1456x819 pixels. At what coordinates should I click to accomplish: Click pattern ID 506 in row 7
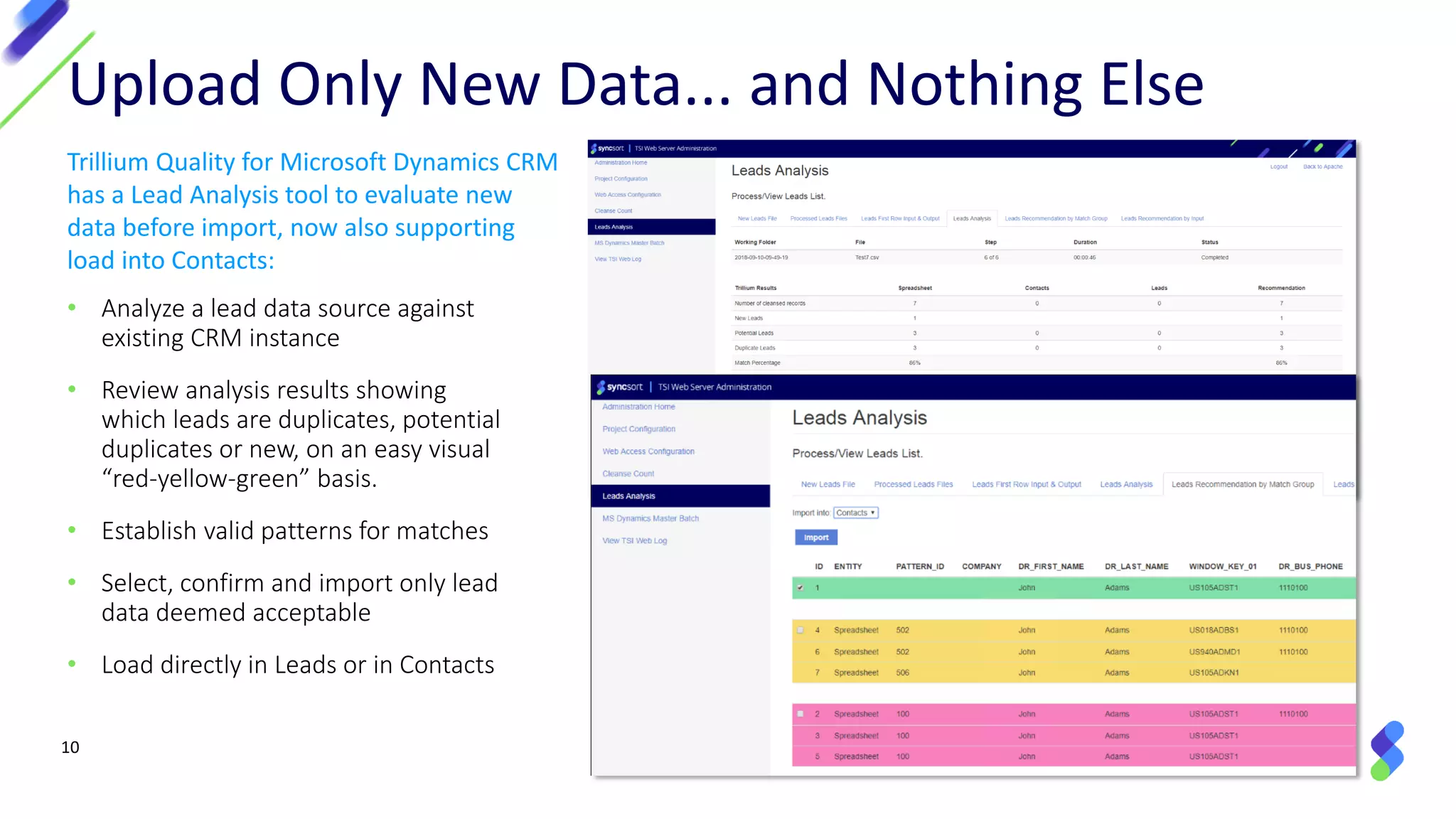pyautogui.click(x=902, y=673)
